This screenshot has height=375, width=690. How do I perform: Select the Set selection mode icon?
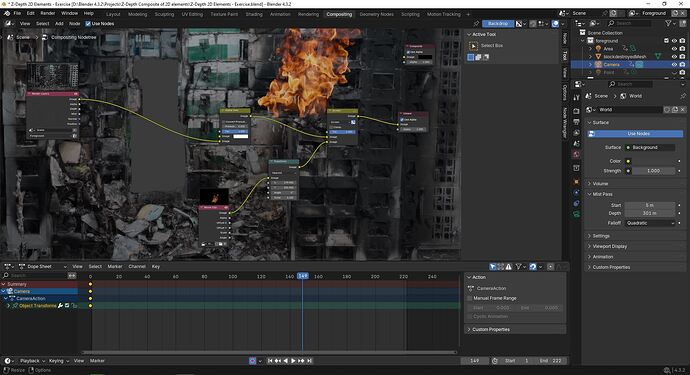click(x=471, y=57)
